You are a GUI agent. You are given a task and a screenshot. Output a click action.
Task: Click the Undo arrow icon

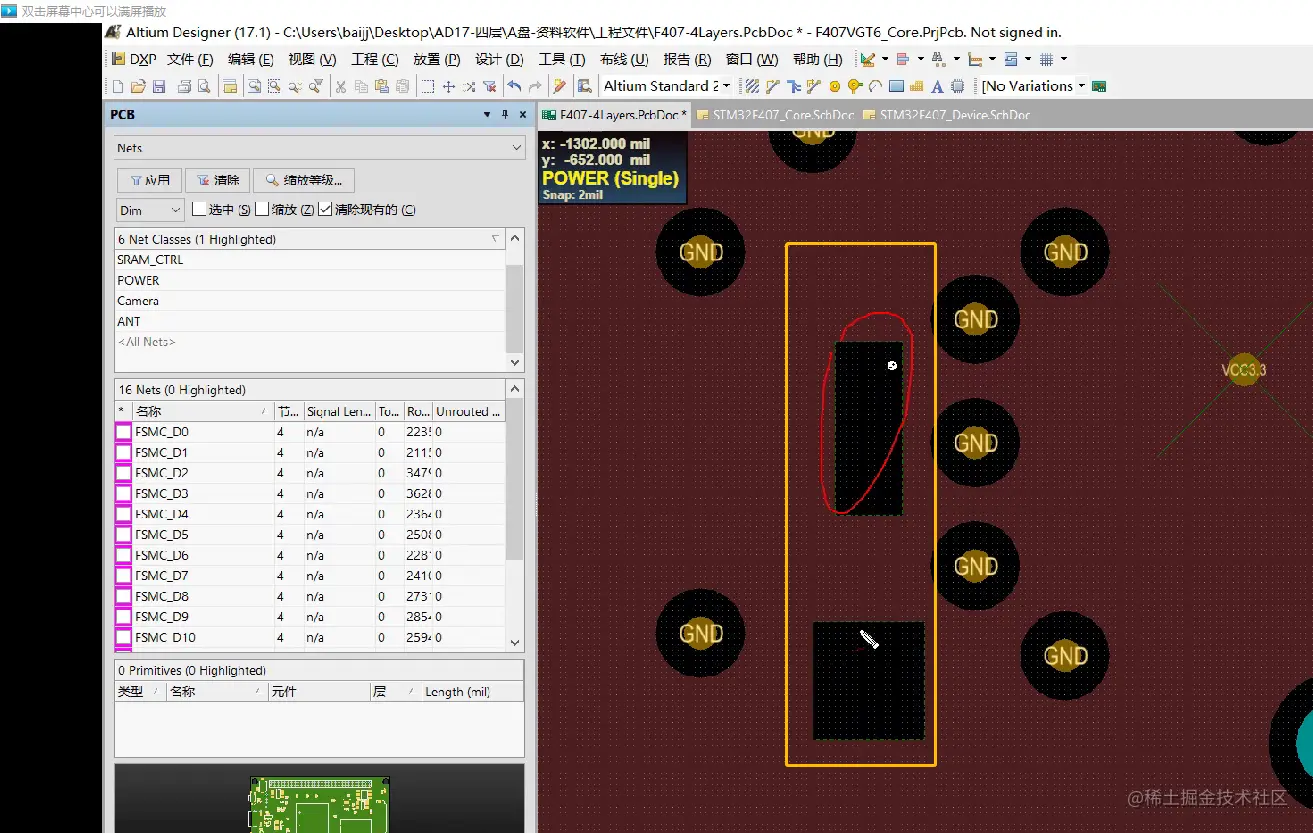pyautogui.click(x=513, y=86)
